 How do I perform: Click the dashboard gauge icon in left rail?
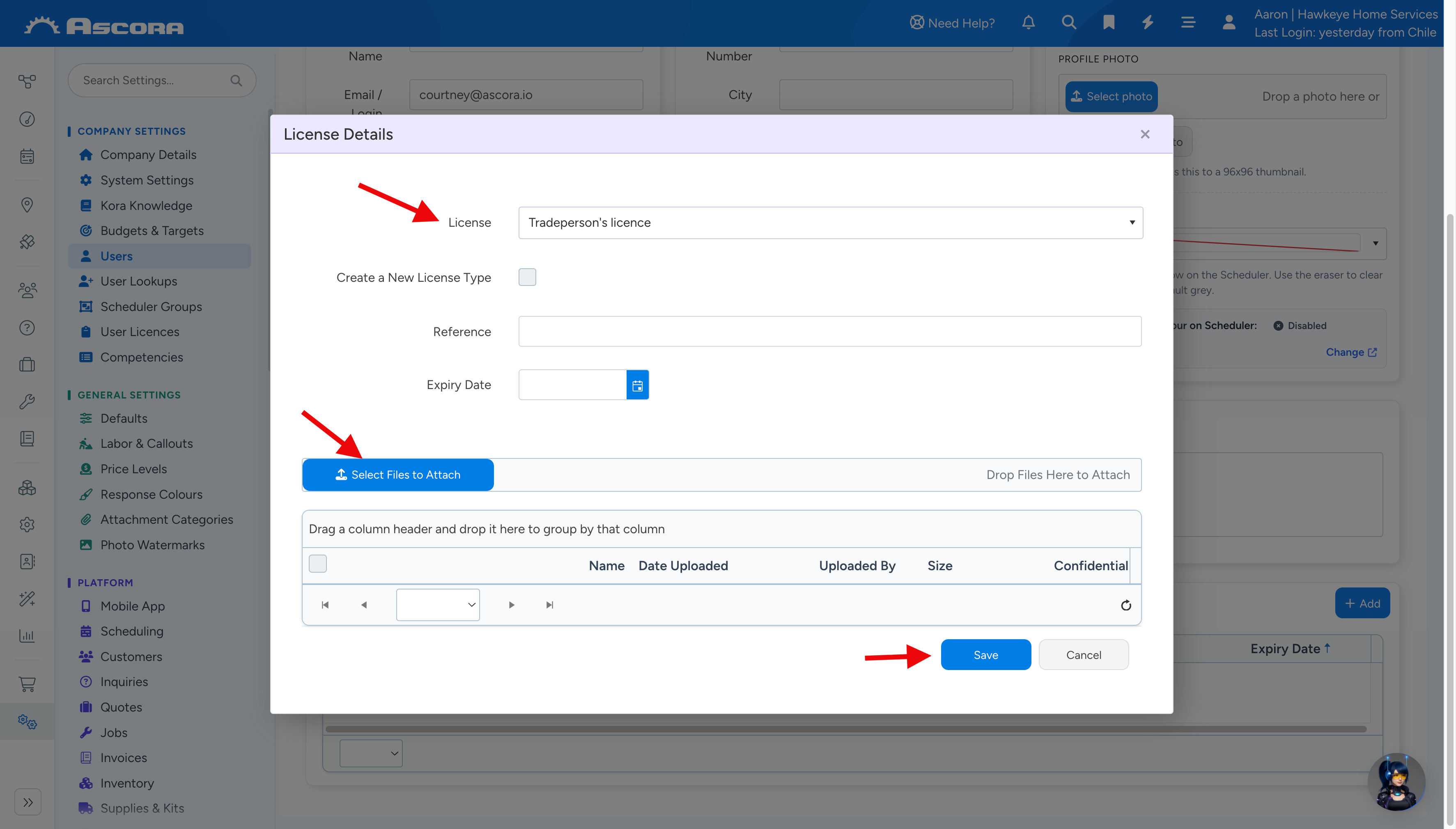pos(27,119)
